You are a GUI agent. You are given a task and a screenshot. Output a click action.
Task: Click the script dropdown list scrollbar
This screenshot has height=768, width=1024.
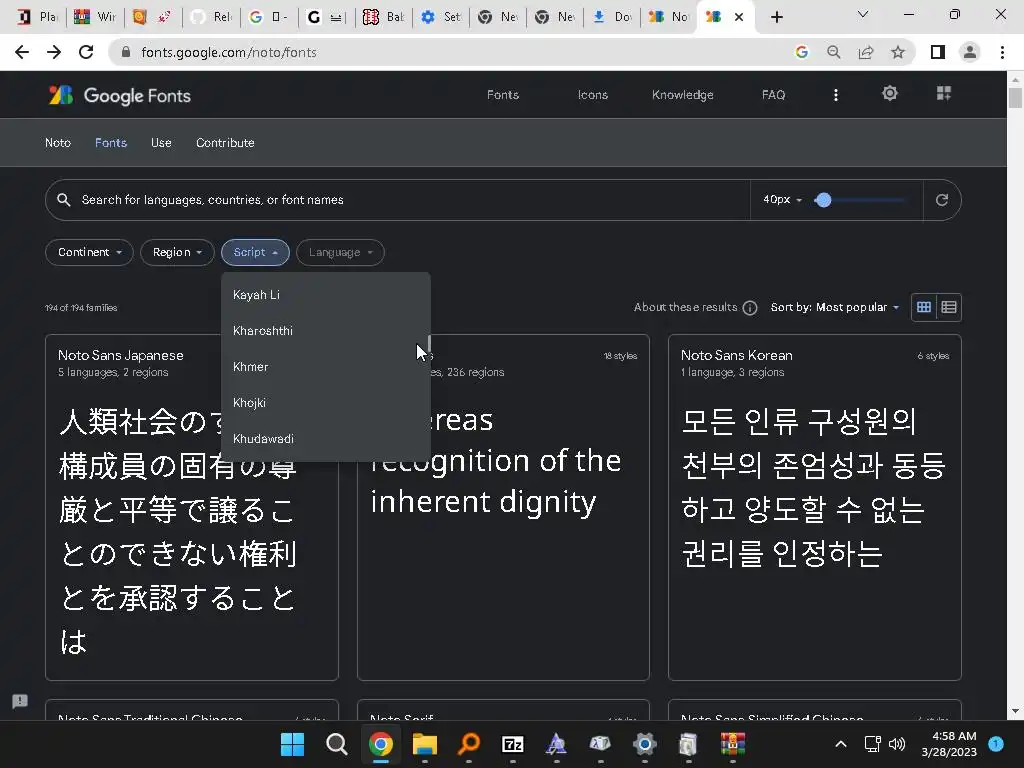428,344
